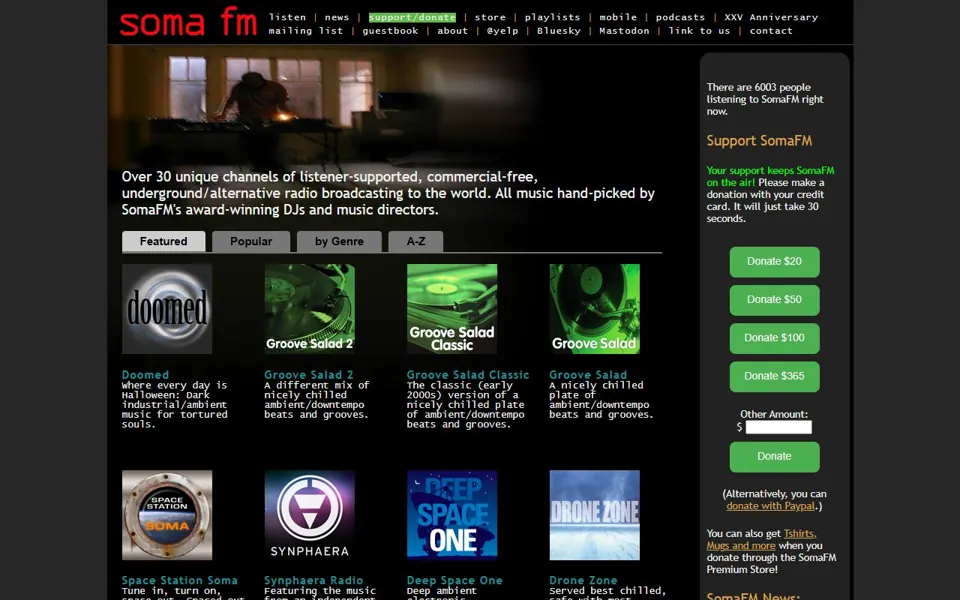Open the Mastodon link
The width and height of the screenshot is (960, 600).
(x=624, y=31)
